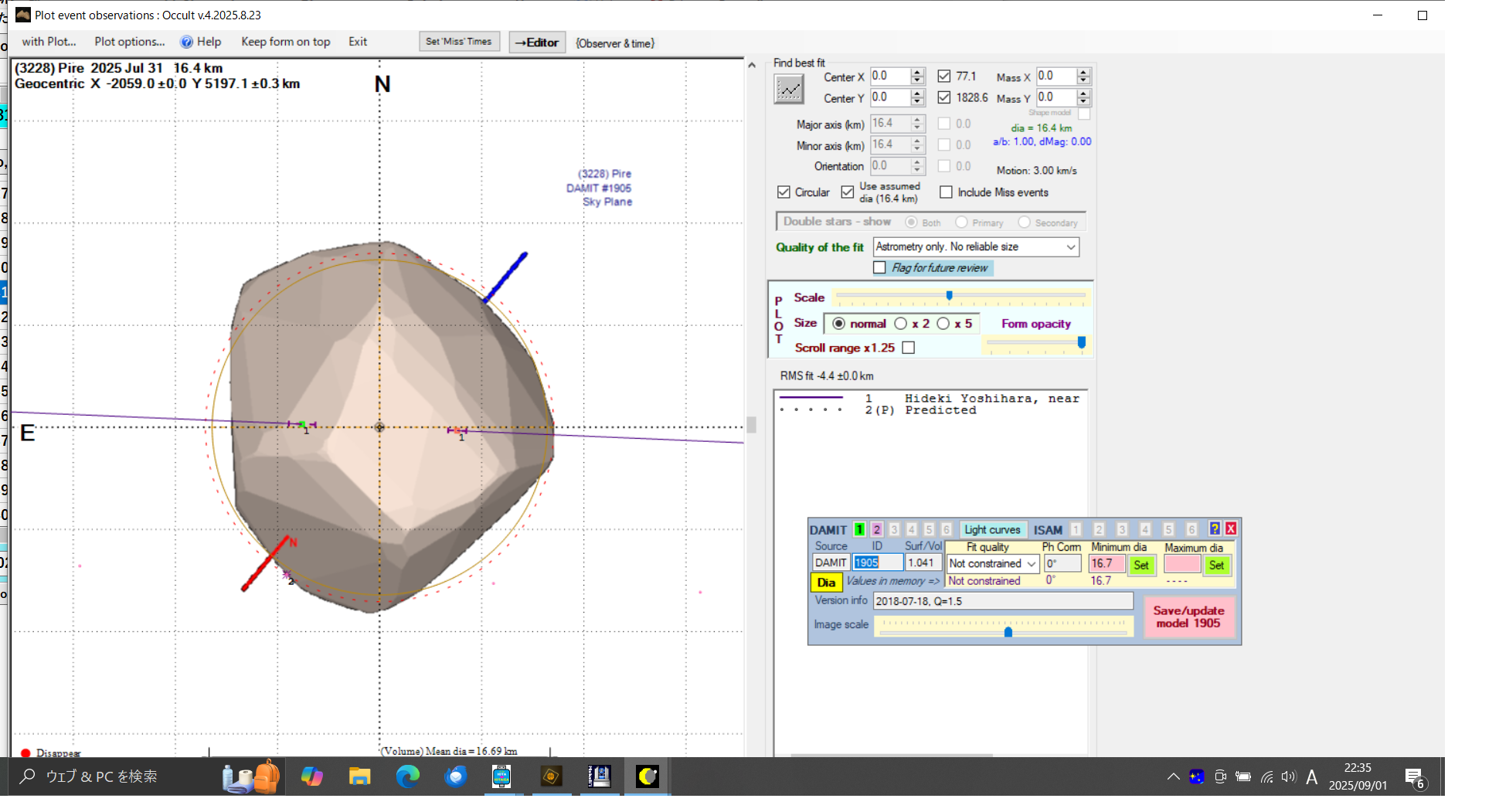Click the Find best fit graph icon
Viewport: 1499px width, 812px height.
point(788,90)
